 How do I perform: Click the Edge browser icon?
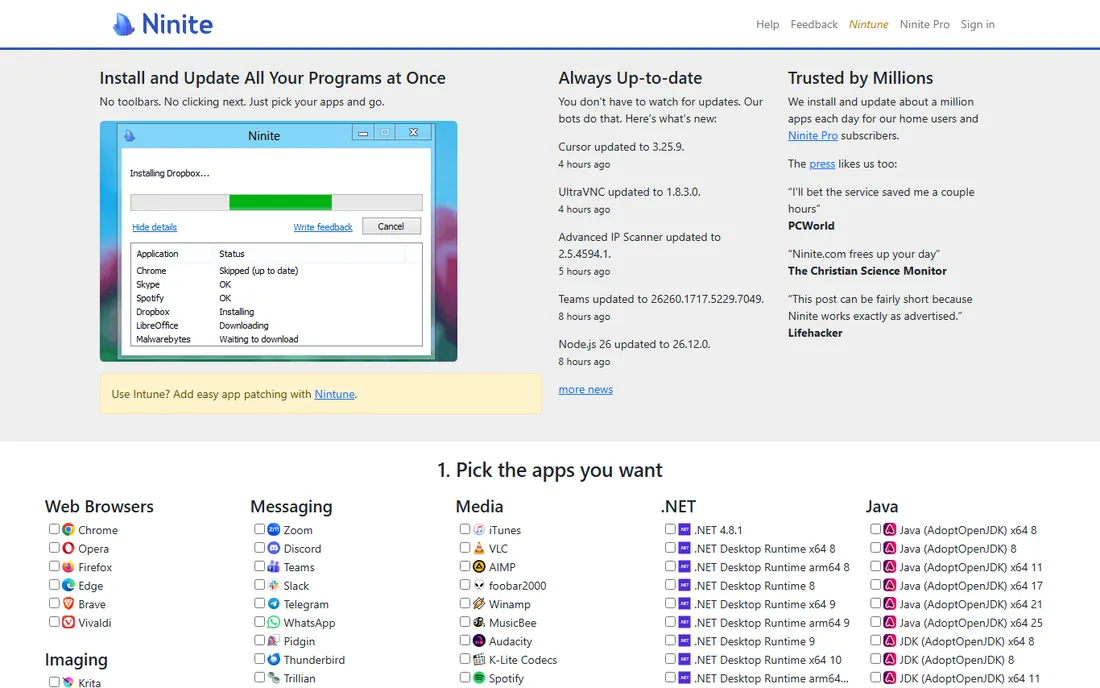click(x=68, y=585)
